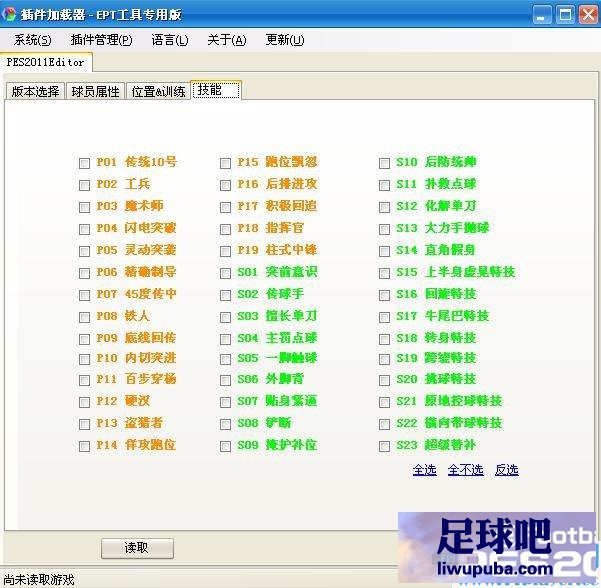Check the S07 贴身紧逼 box
This screenshot has width=601, height=588.
[x=225, y=402]
